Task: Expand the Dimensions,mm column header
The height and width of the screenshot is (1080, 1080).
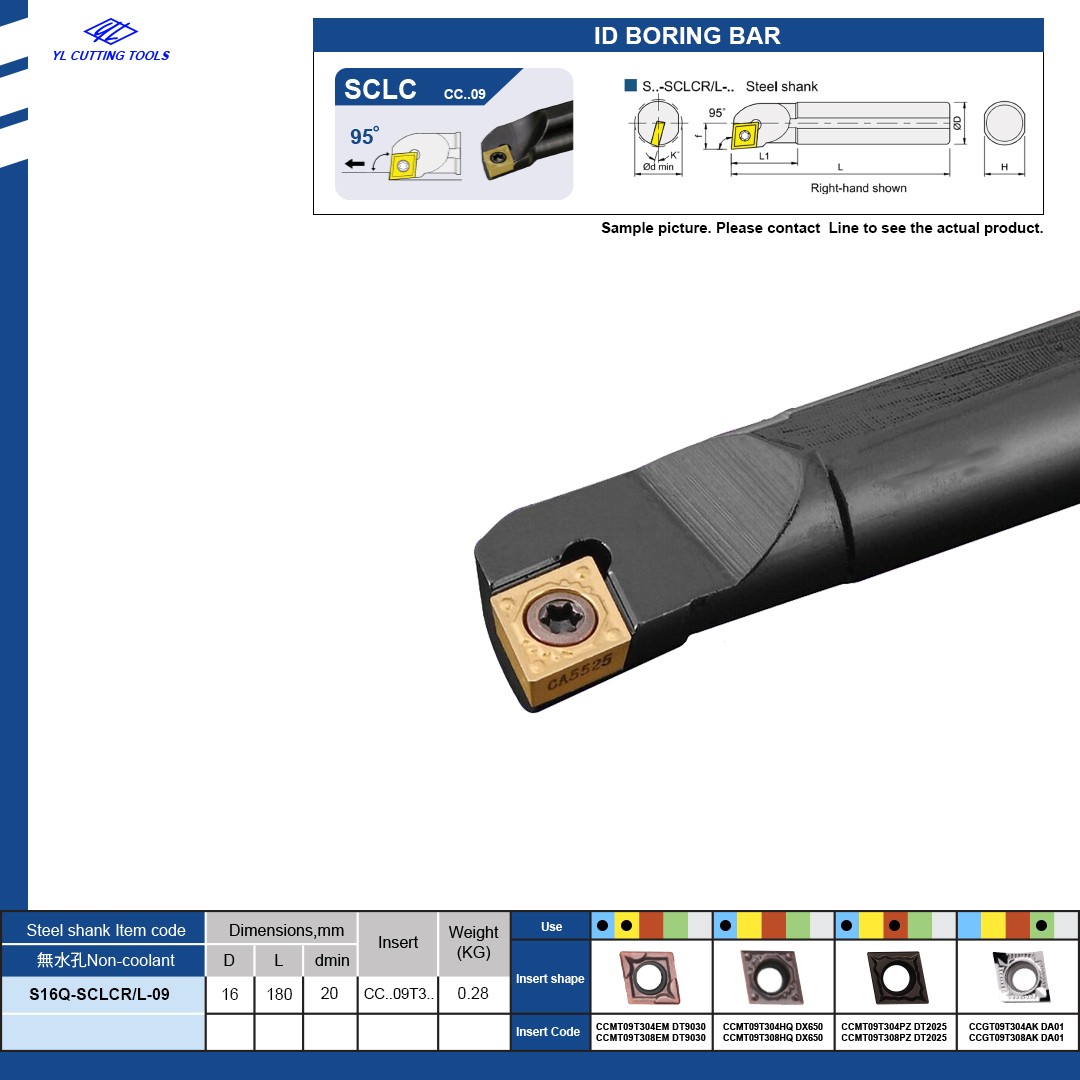Action: (x=286, y=929)
